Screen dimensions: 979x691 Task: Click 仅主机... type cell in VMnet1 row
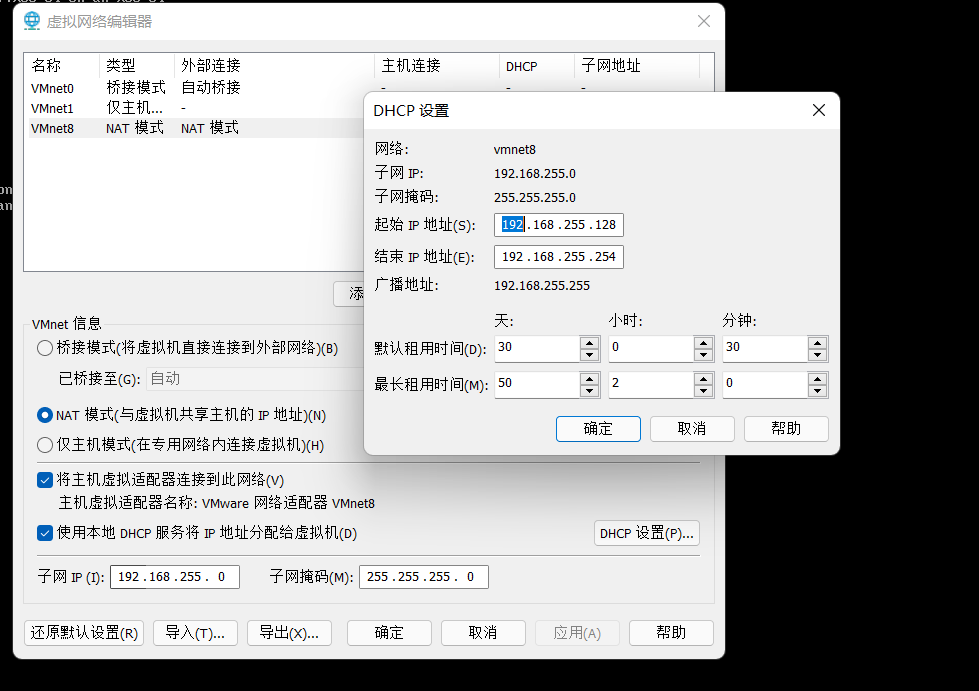(134, 108)
